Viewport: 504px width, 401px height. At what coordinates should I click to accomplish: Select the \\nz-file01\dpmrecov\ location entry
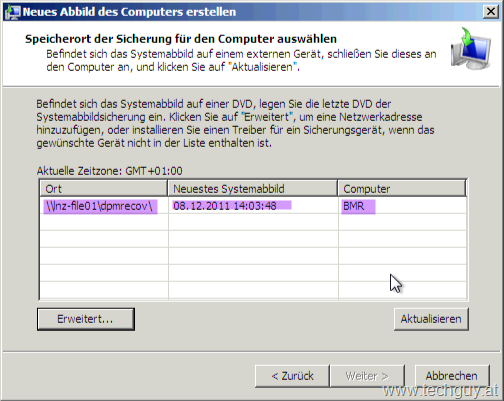(x=100, y=206)
